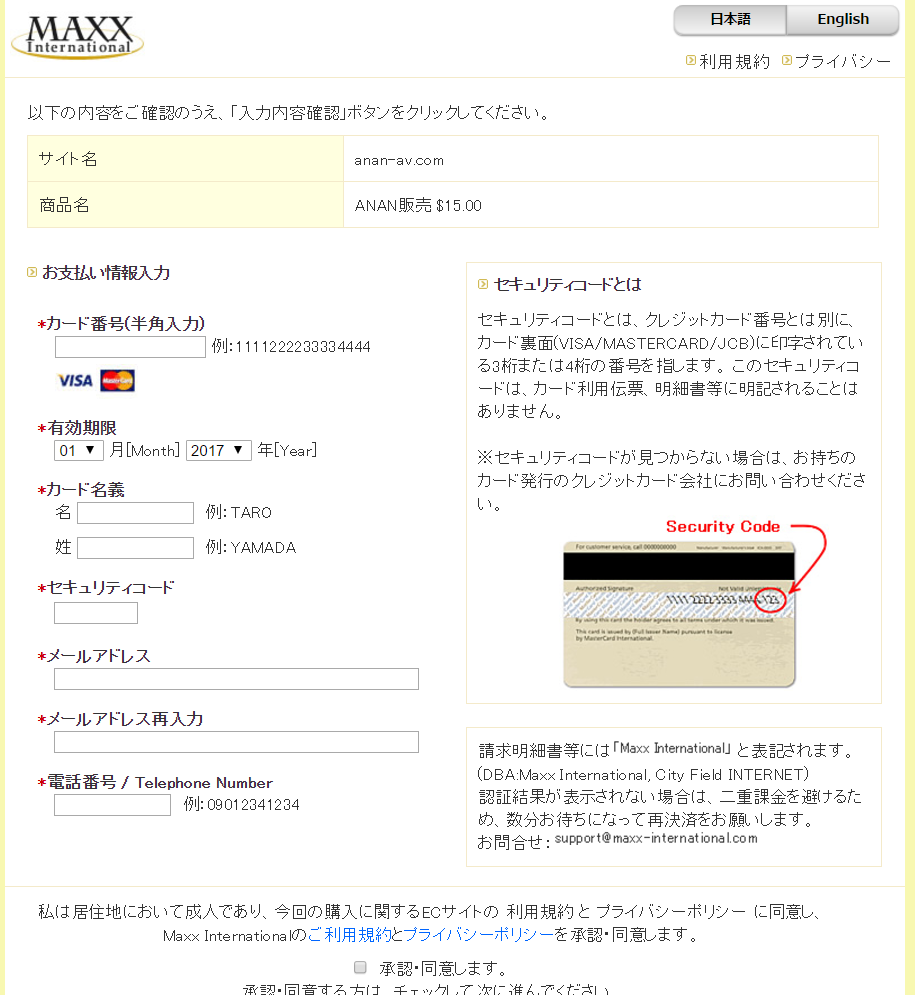Click the MasterCard logo

pyautogui.click(x=117, y=380)
